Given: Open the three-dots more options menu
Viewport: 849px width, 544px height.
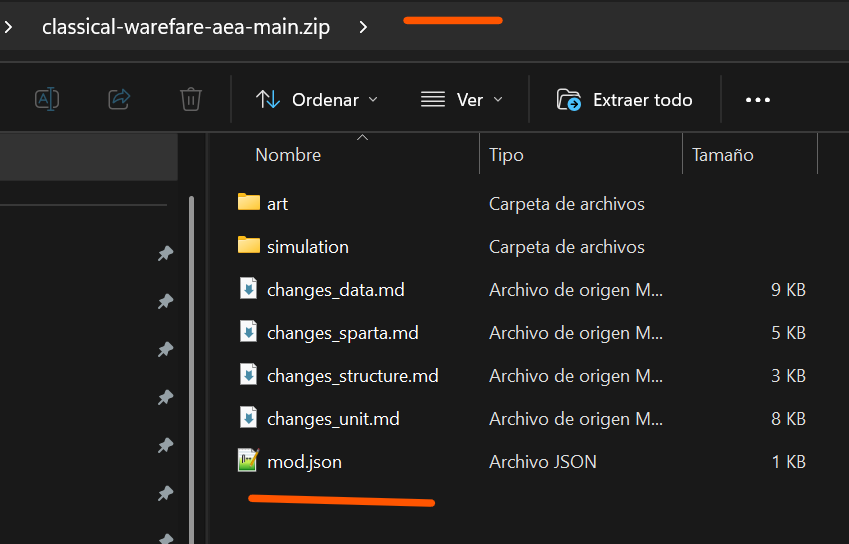Looking at the screenshot, I should (758, 100).
